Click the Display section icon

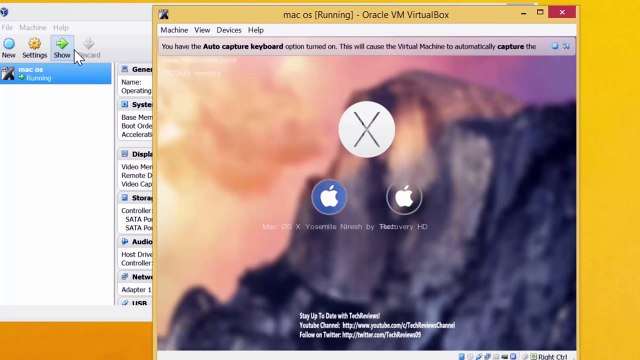pos(125,153)
